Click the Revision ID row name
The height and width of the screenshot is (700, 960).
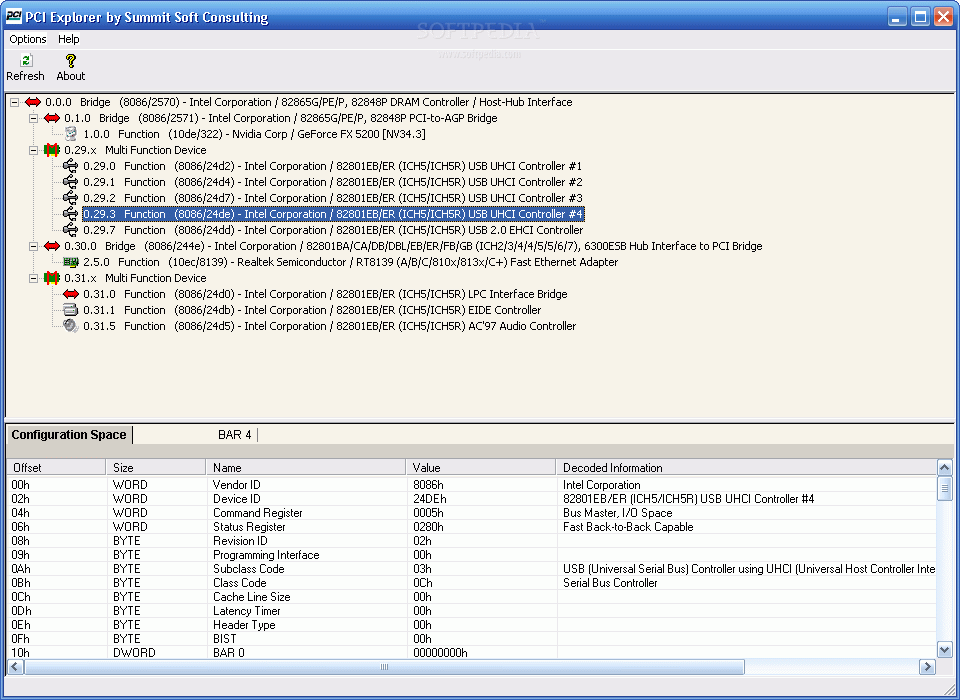point(240,541)
